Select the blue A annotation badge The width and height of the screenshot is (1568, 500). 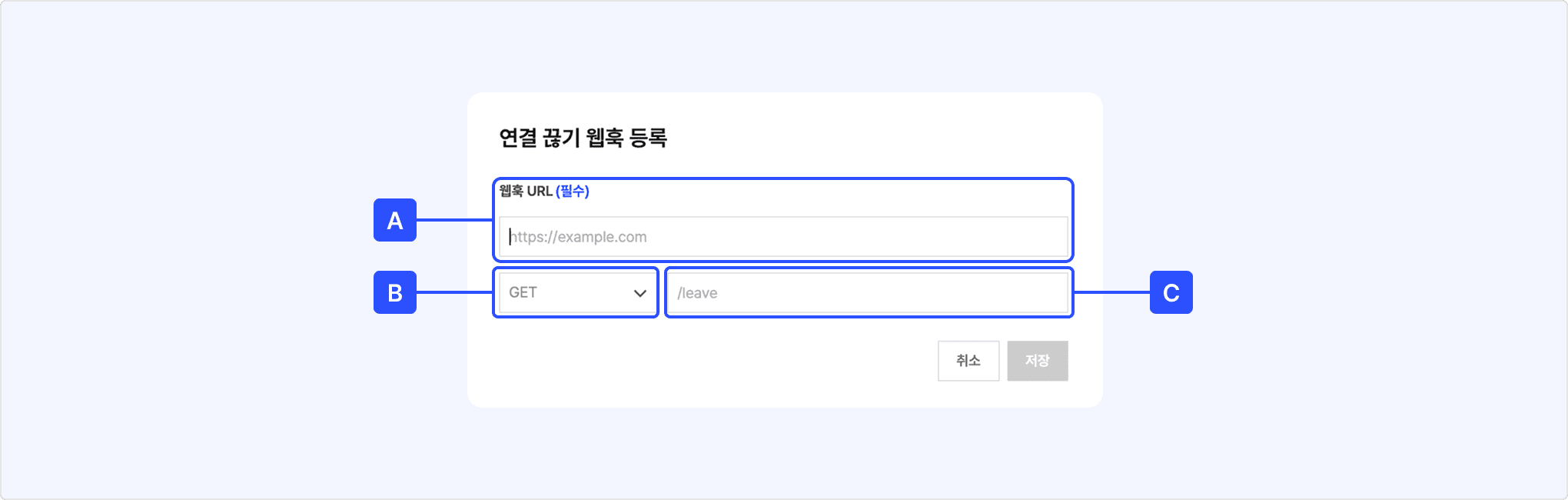coord(395,221)
